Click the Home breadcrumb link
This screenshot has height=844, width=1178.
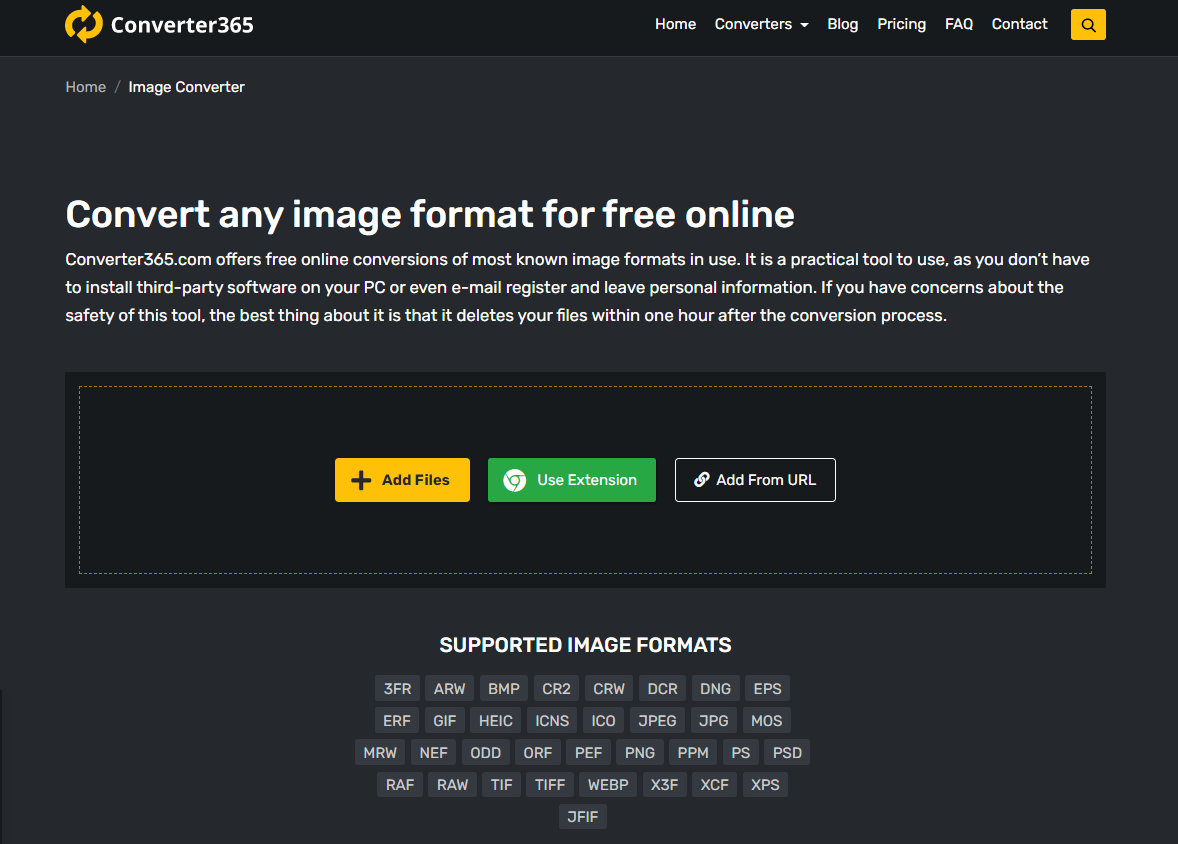[85, 87]
